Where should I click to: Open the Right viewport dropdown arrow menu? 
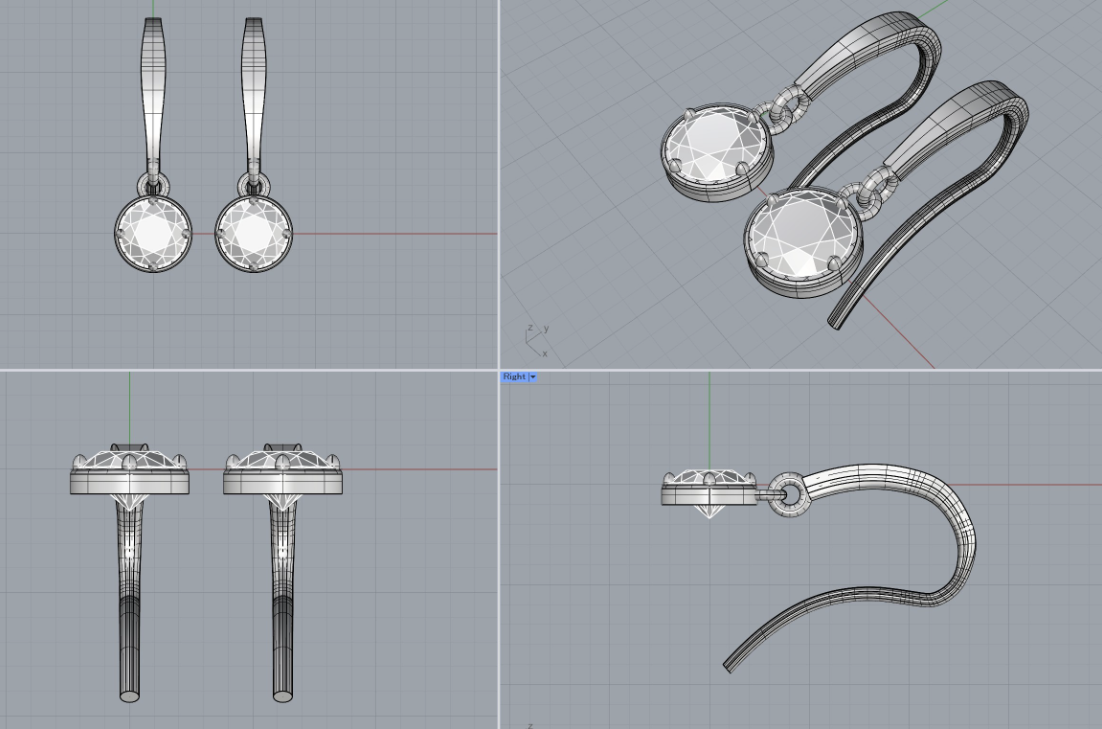pos(533,377)
